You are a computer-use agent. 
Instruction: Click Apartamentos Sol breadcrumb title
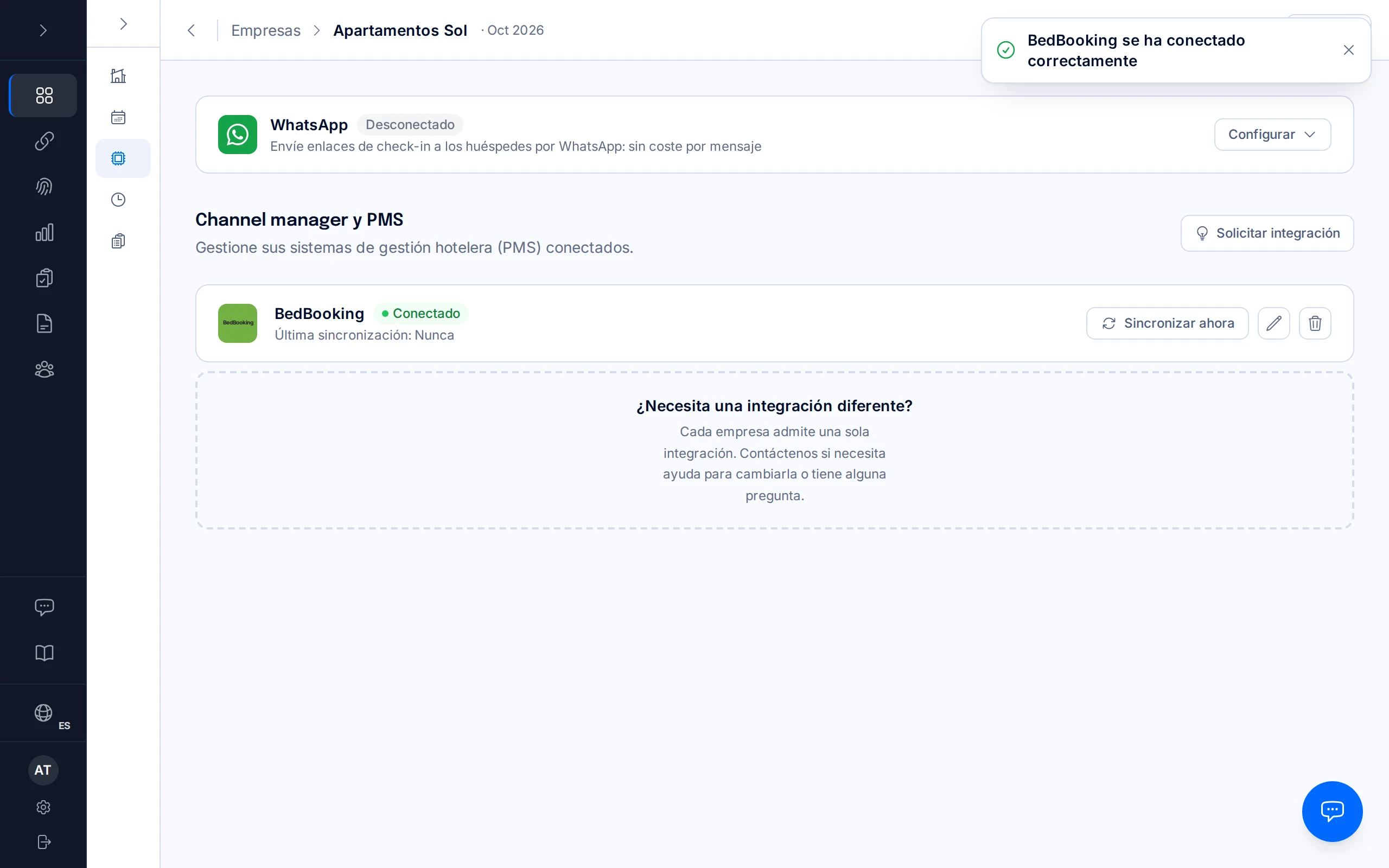pos(400,30)
